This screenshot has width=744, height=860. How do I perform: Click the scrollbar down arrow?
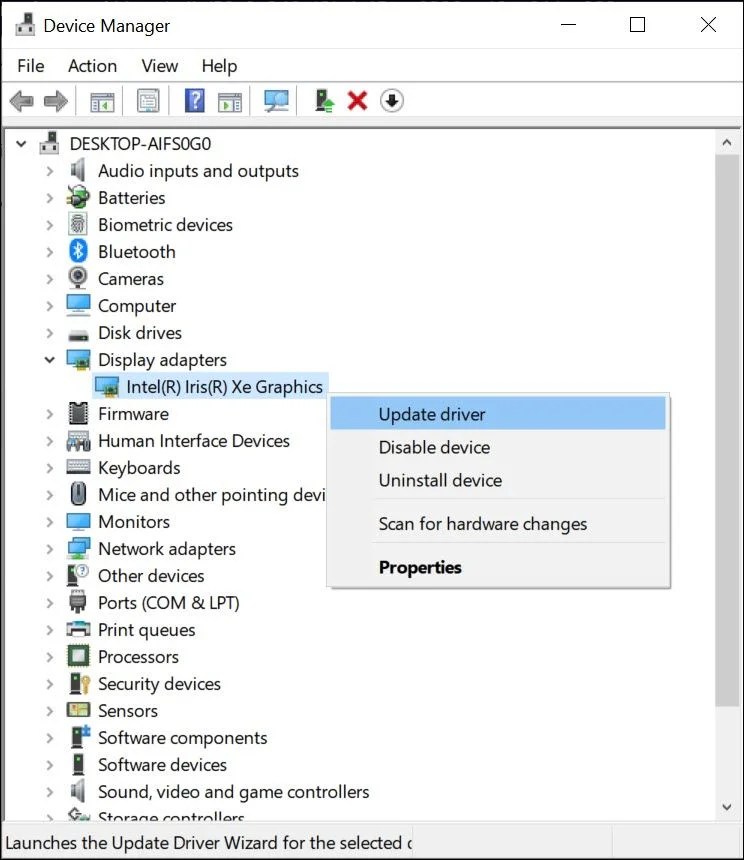(727, 807)
